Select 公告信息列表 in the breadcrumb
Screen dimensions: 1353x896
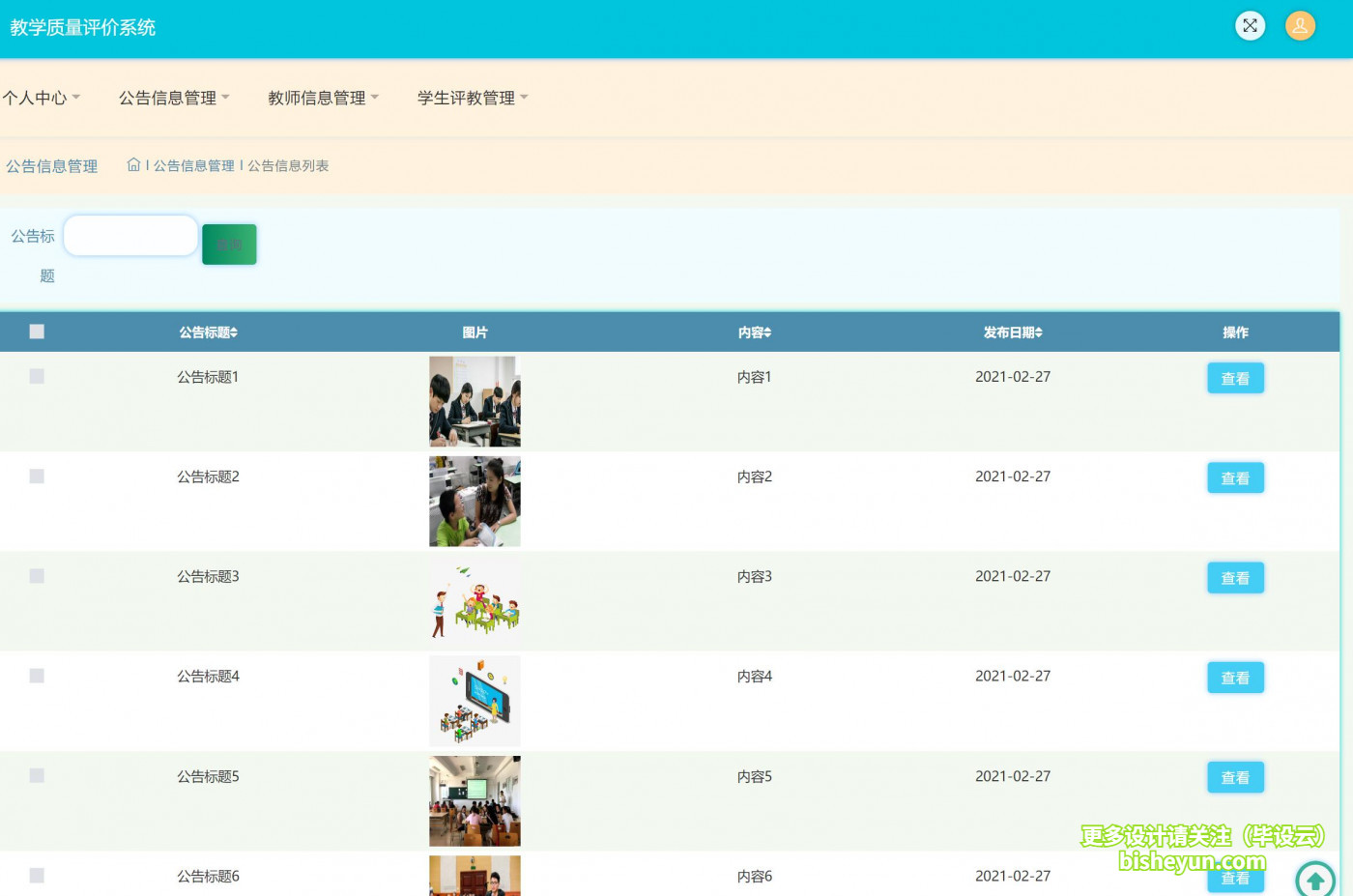(x=289, y=165)
